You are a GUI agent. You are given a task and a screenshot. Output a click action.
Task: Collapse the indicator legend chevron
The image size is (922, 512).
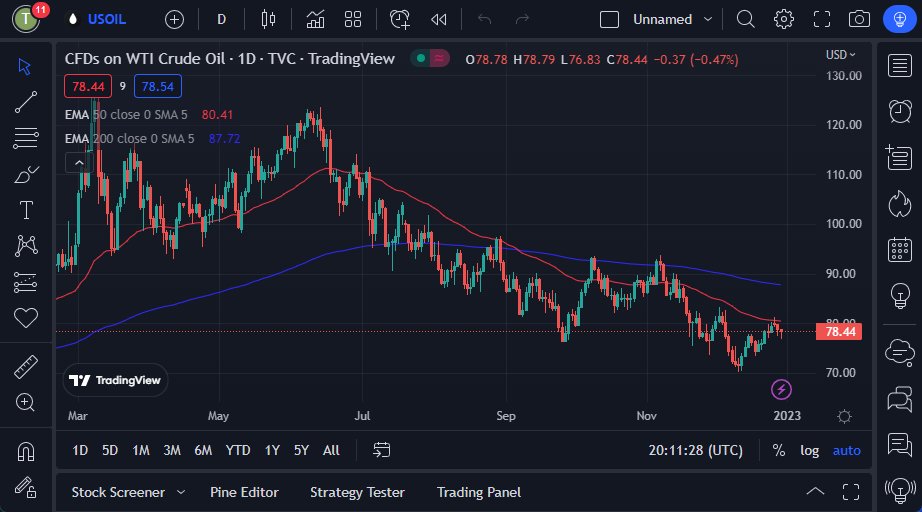[77, 163]
